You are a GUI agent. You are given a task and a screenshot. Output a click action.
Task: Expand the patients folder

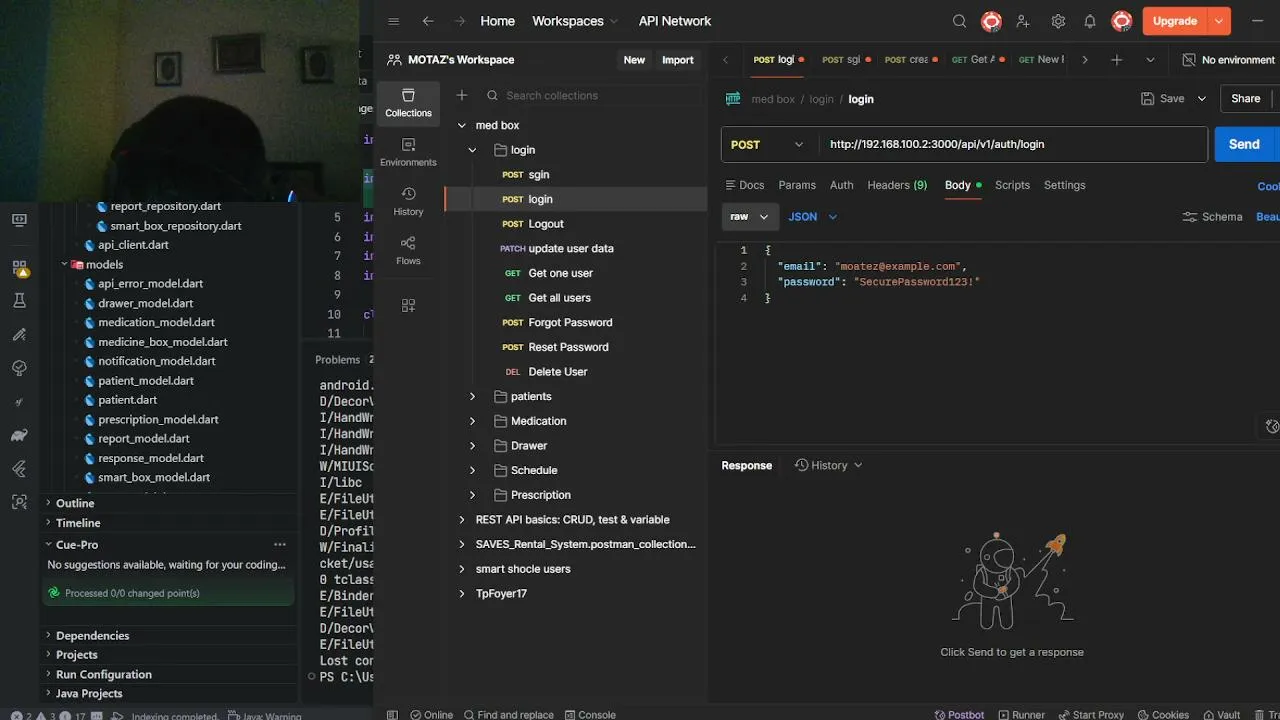473,397
